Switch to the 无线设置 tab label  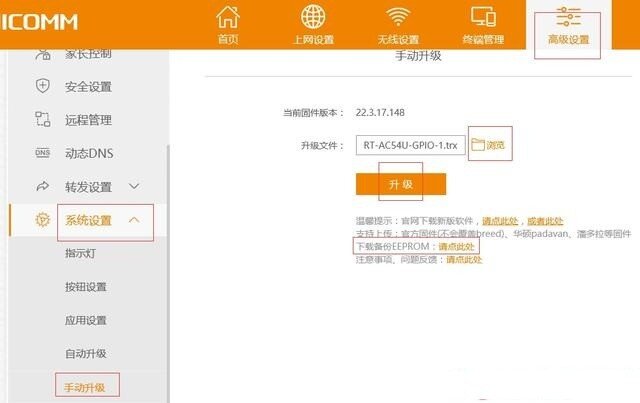[398, 40]
